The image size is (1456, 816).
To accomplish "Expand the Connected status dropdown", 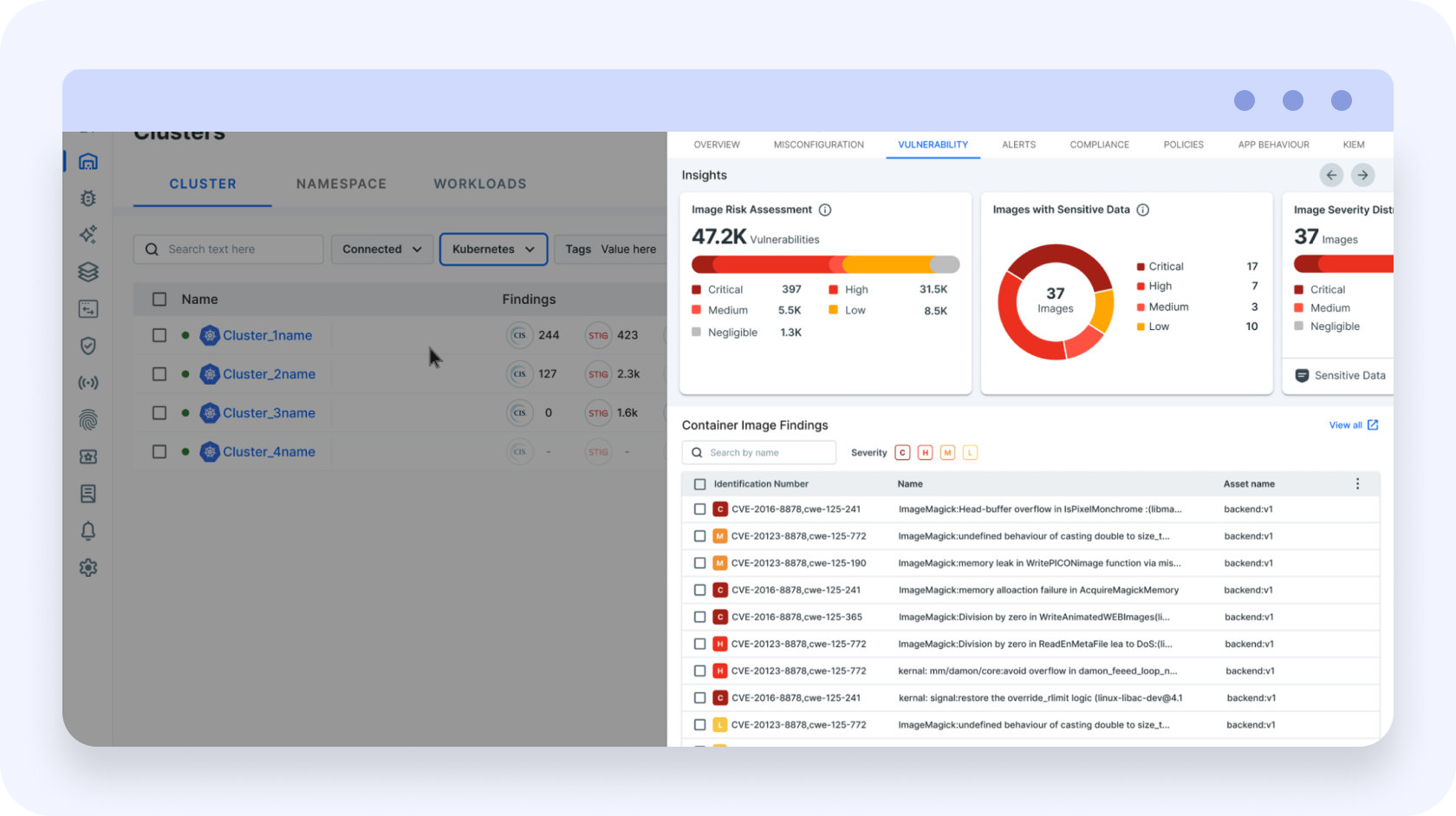I will [x=381, y=249].
